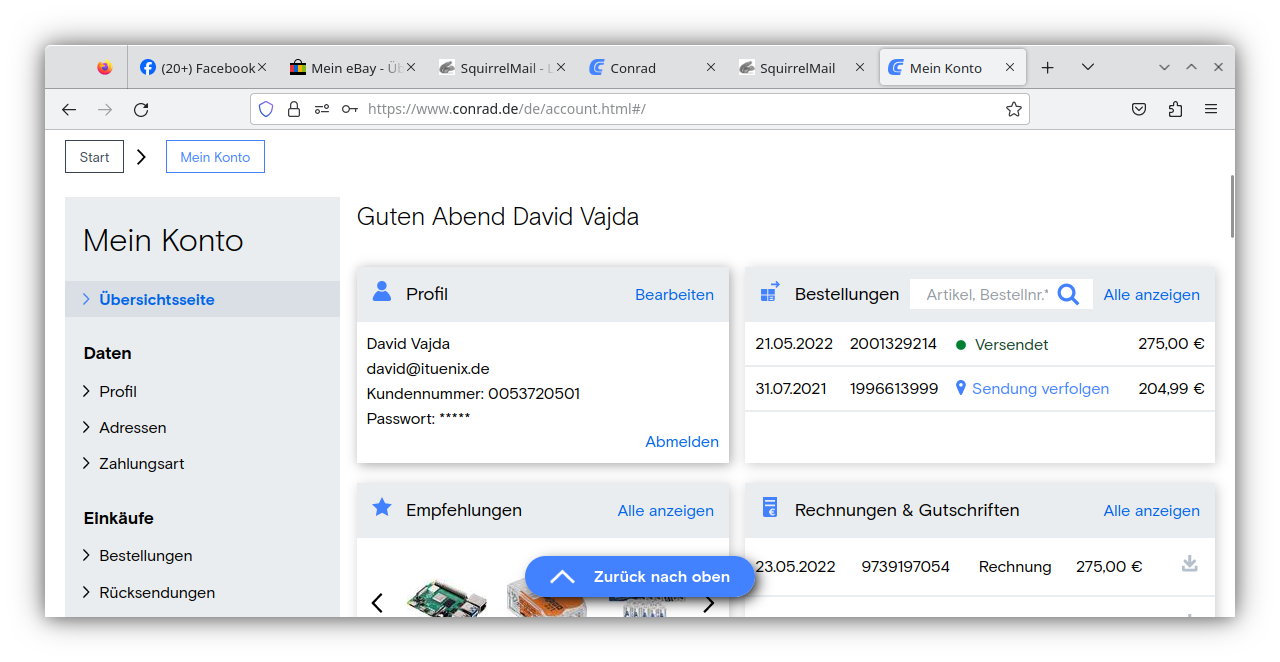The width and height of the screenshot is (1280, 662).
Task: Show previous recommendation with left arrow
Action: click(x=377, y=603)
